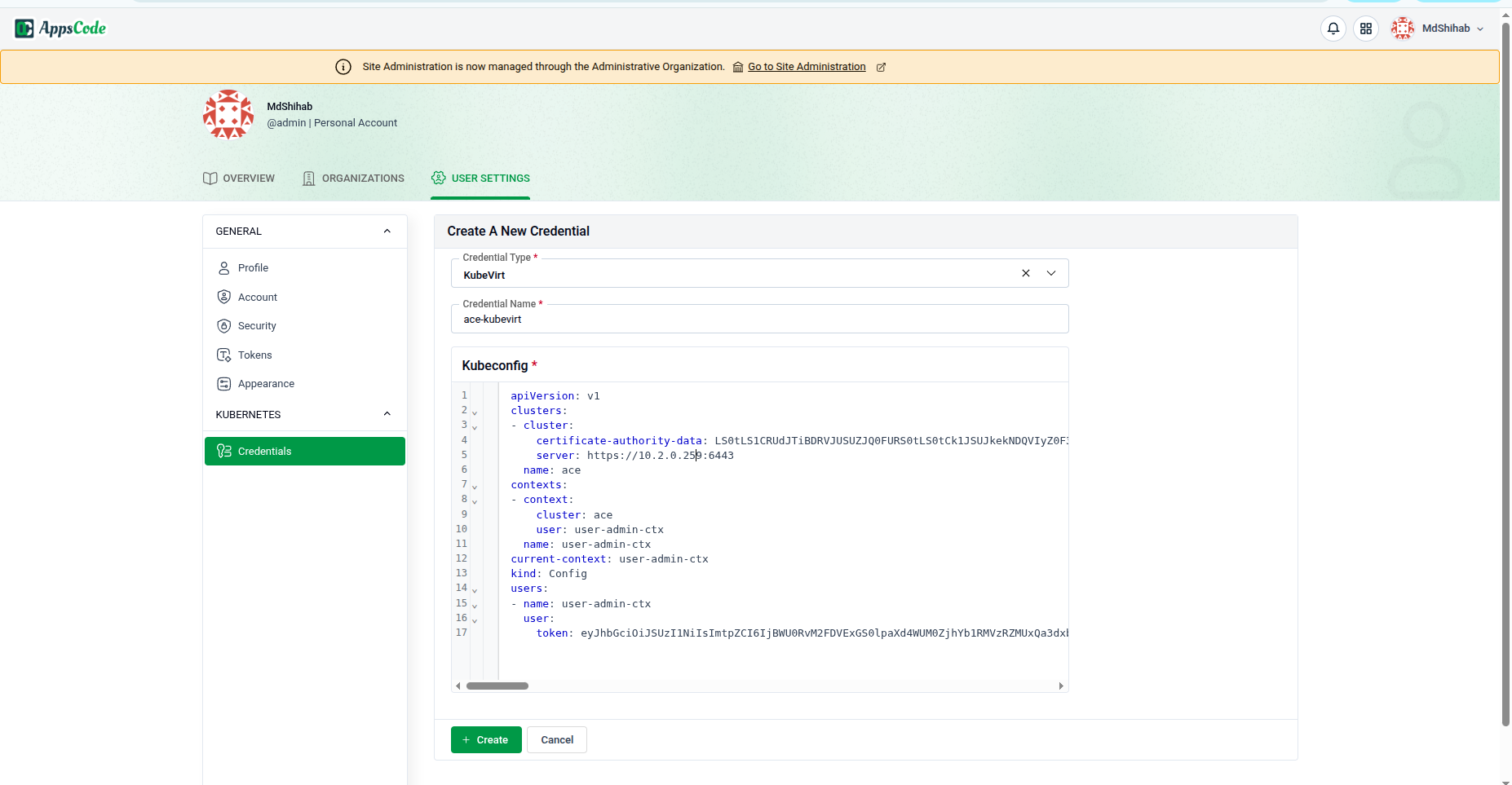
Task: Click the Credential Name input field
Action: pos(759,319)
